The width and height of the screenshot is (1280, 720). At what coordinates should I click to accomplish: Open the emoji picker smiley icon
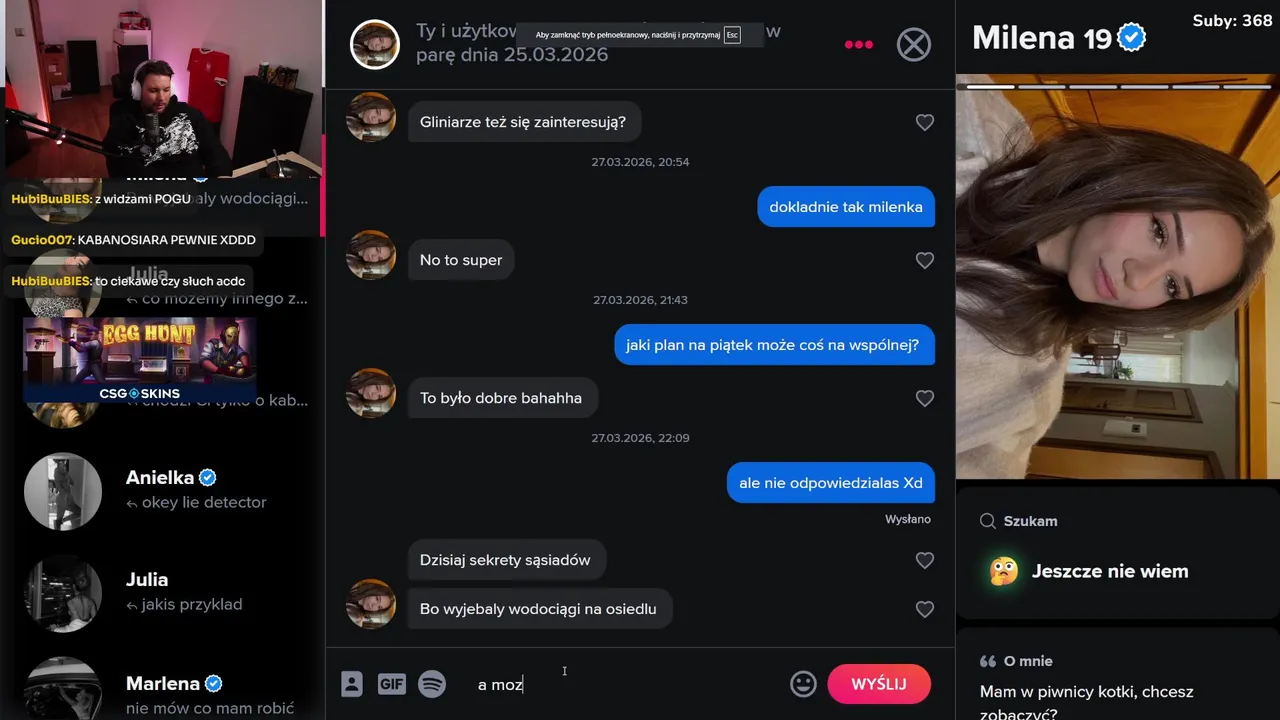click(x=803, y=684)
